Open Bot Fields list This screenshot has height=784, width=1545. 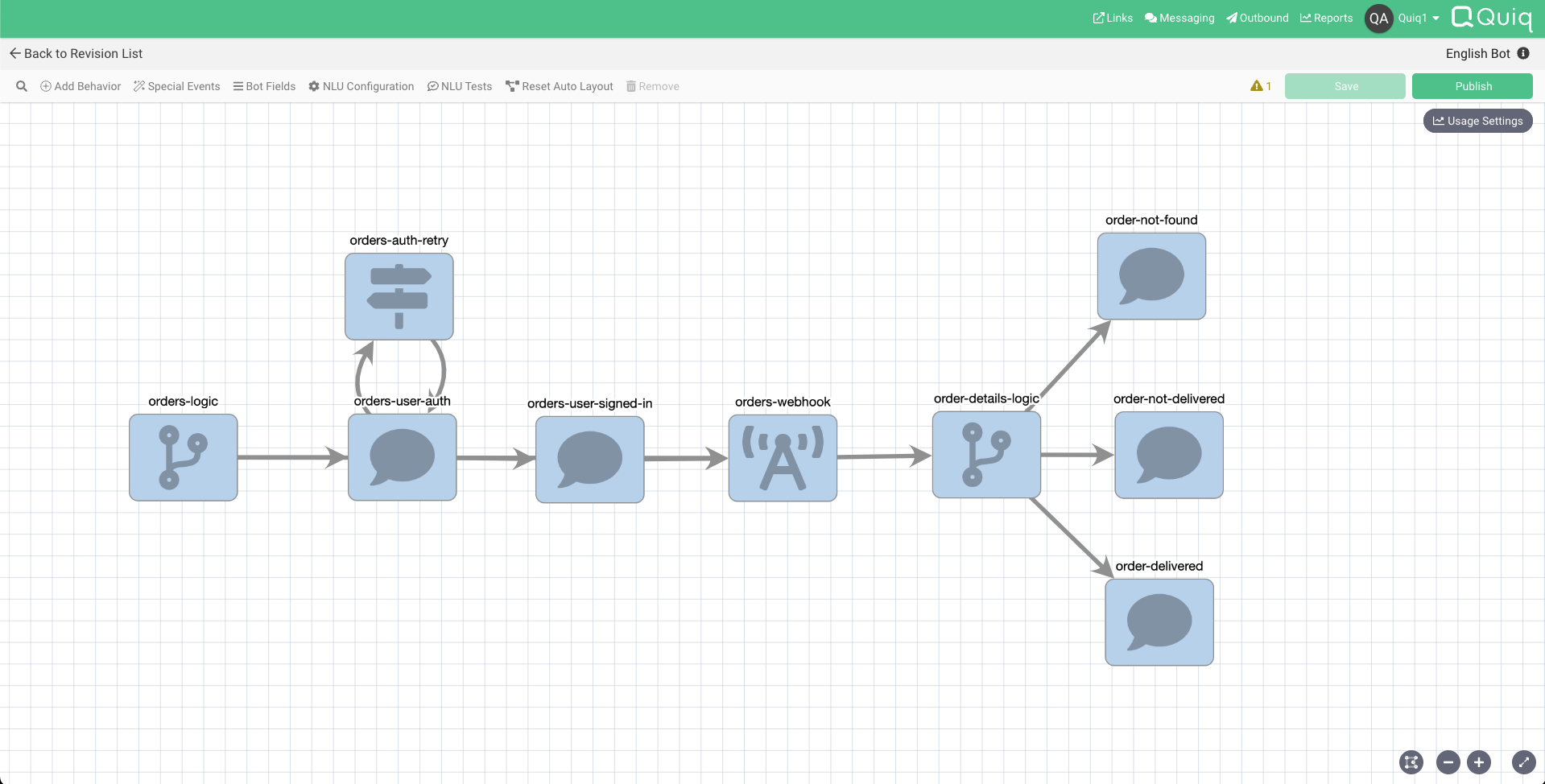[x=264, y=86]
